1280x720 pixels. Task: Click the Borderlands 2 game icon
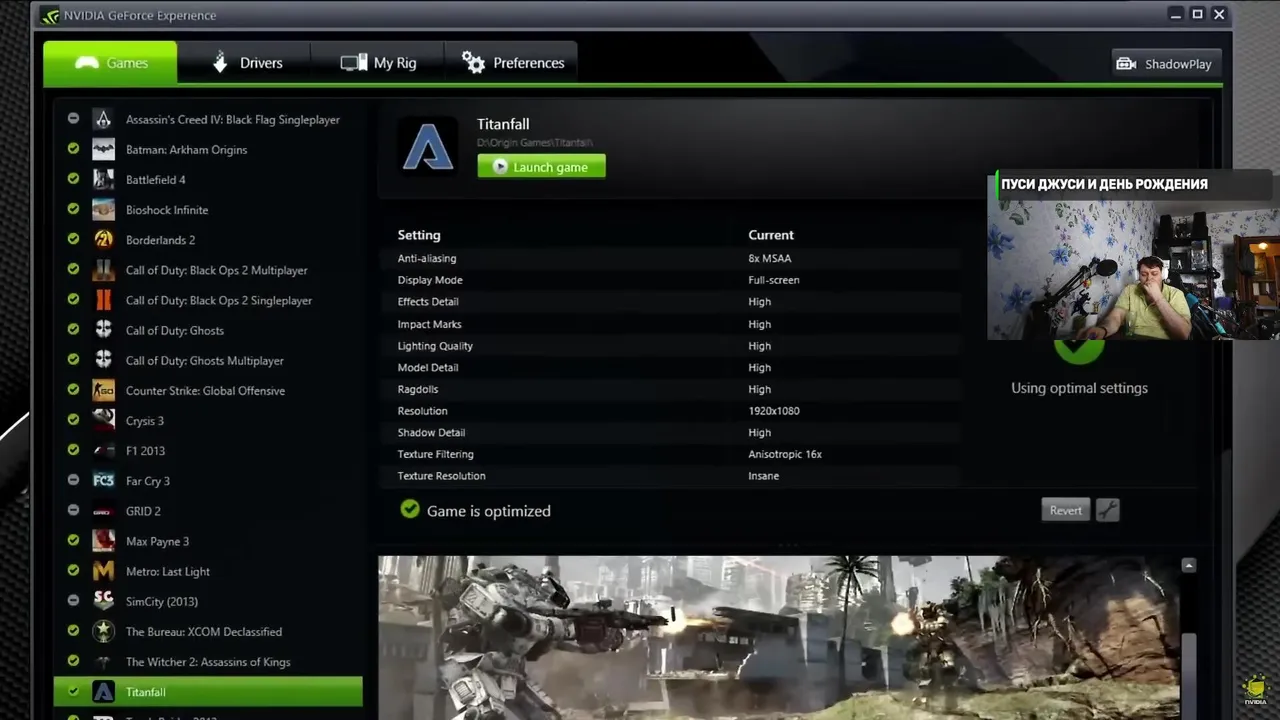(103, 239)
